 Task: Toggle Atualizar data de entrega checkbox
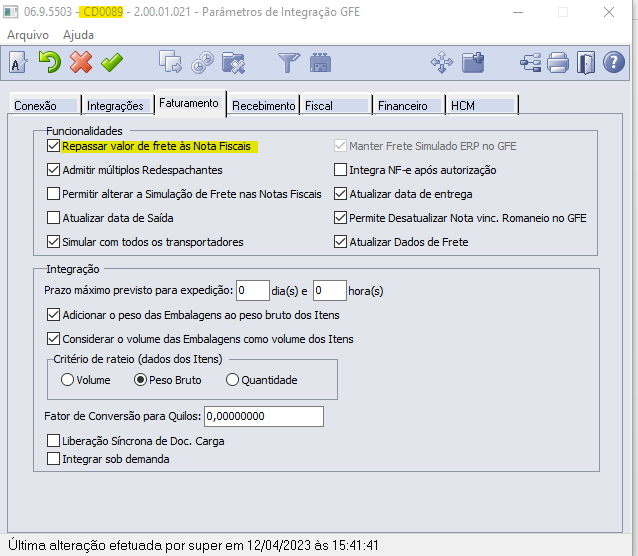point(340,194)
